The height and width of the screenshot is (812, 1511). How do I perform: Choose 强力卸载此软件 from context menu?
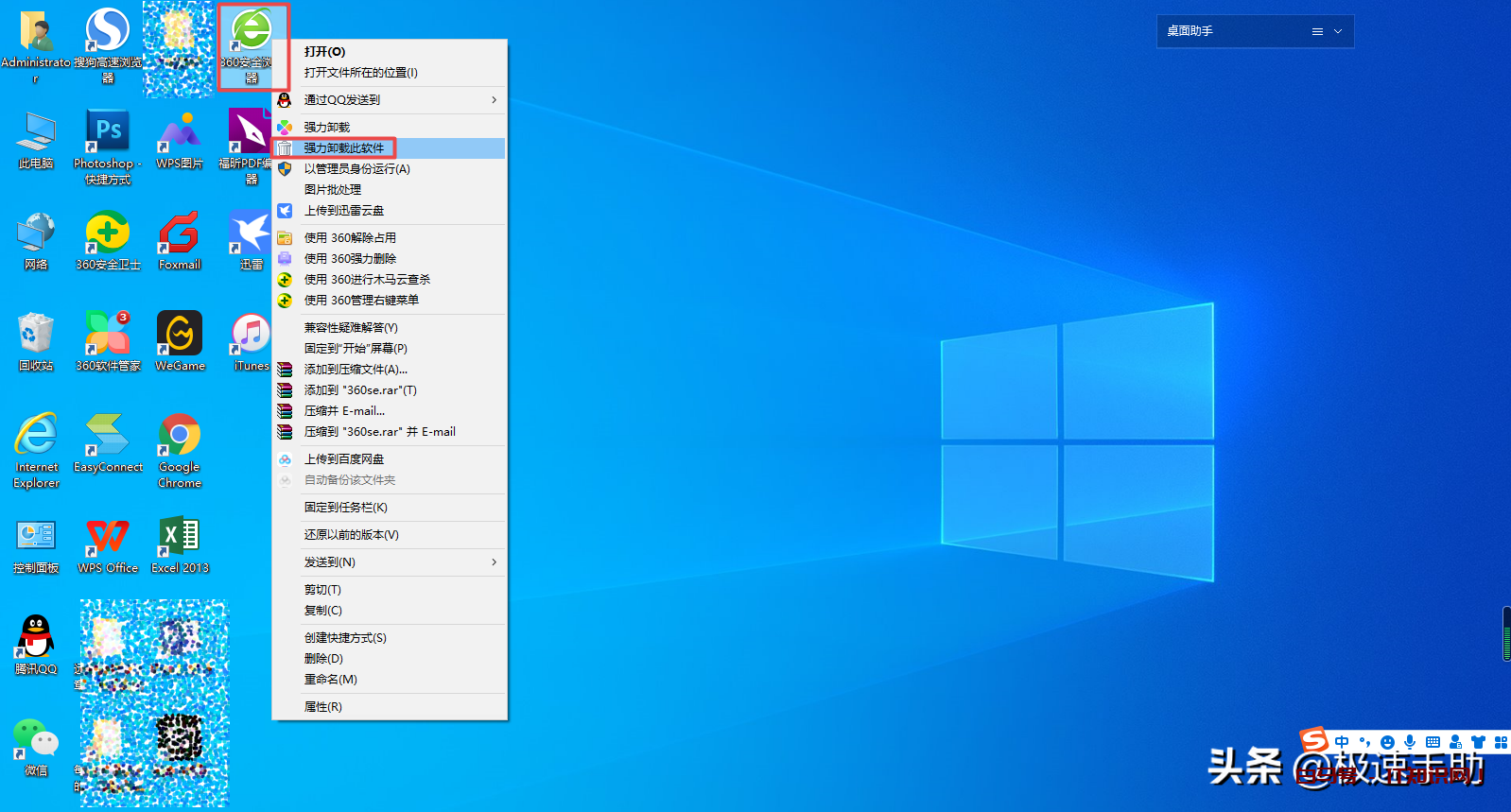tap(344, 148)
